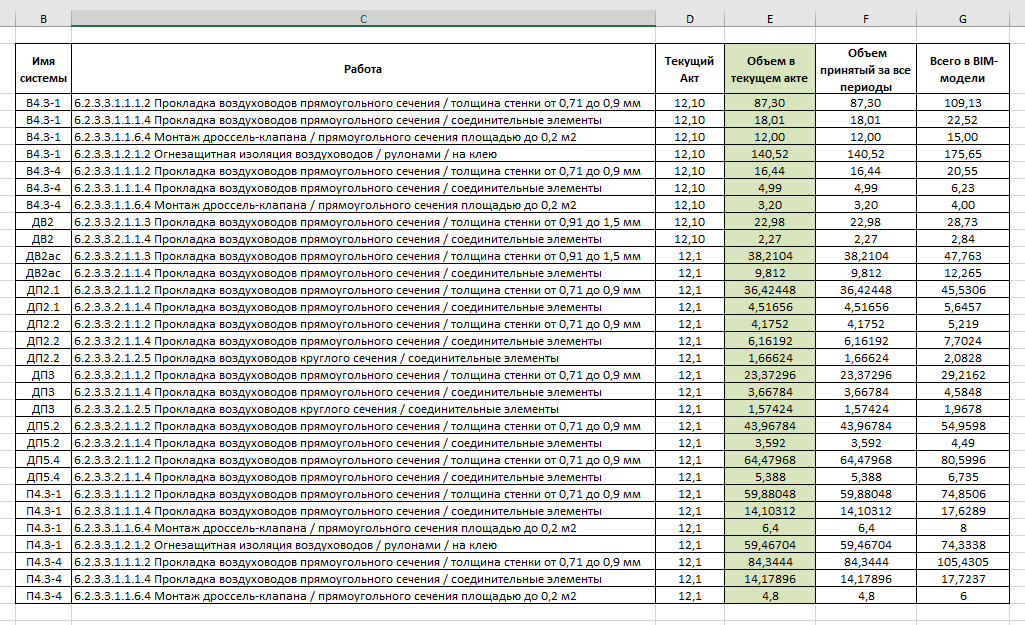Click 'Объем принятый за все периоды' header
Image resolution: width=1025 pixels, height=625 pixels.
(x=866, y=69)
